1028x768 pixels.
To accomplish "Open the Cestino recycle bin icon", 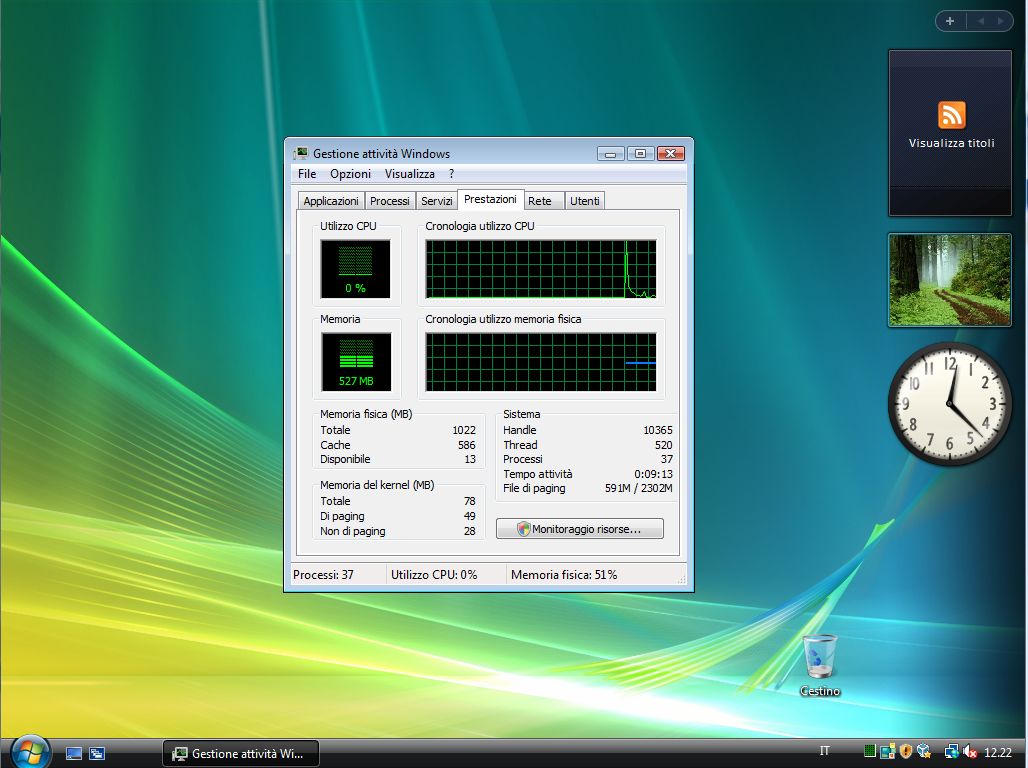I will (820, 664).
